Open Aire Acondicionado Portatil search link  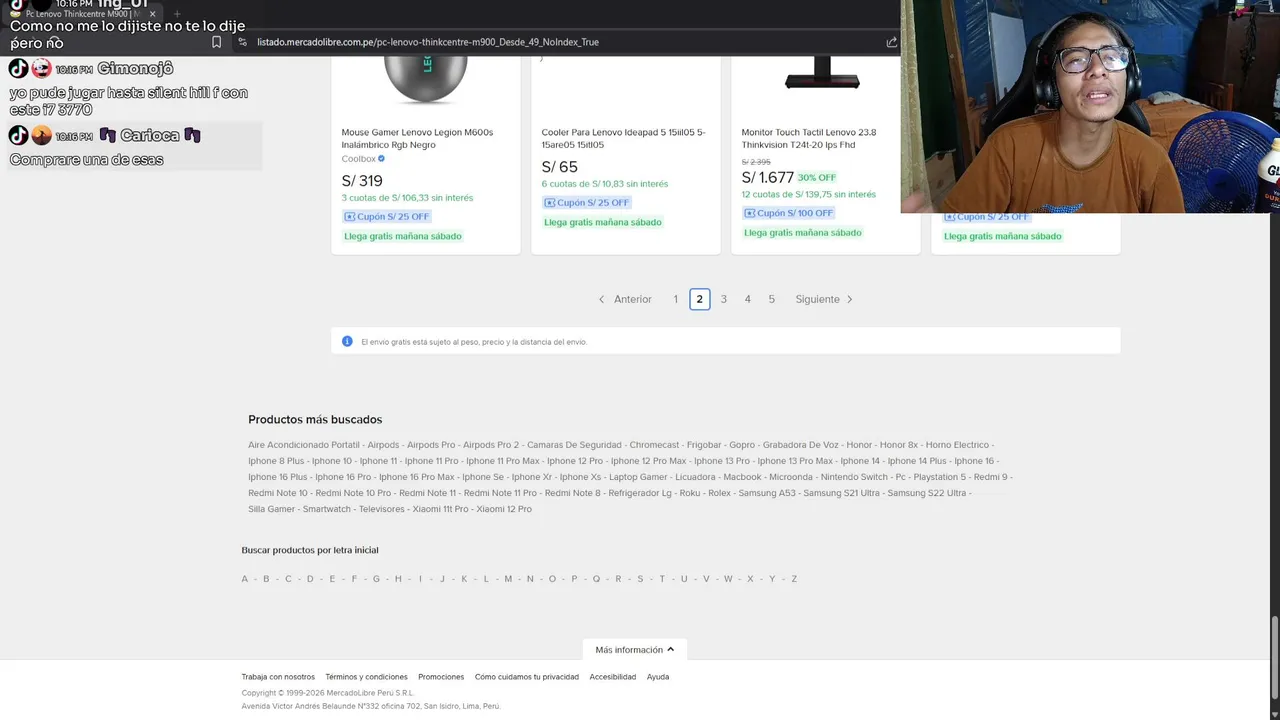coord(303,445)
